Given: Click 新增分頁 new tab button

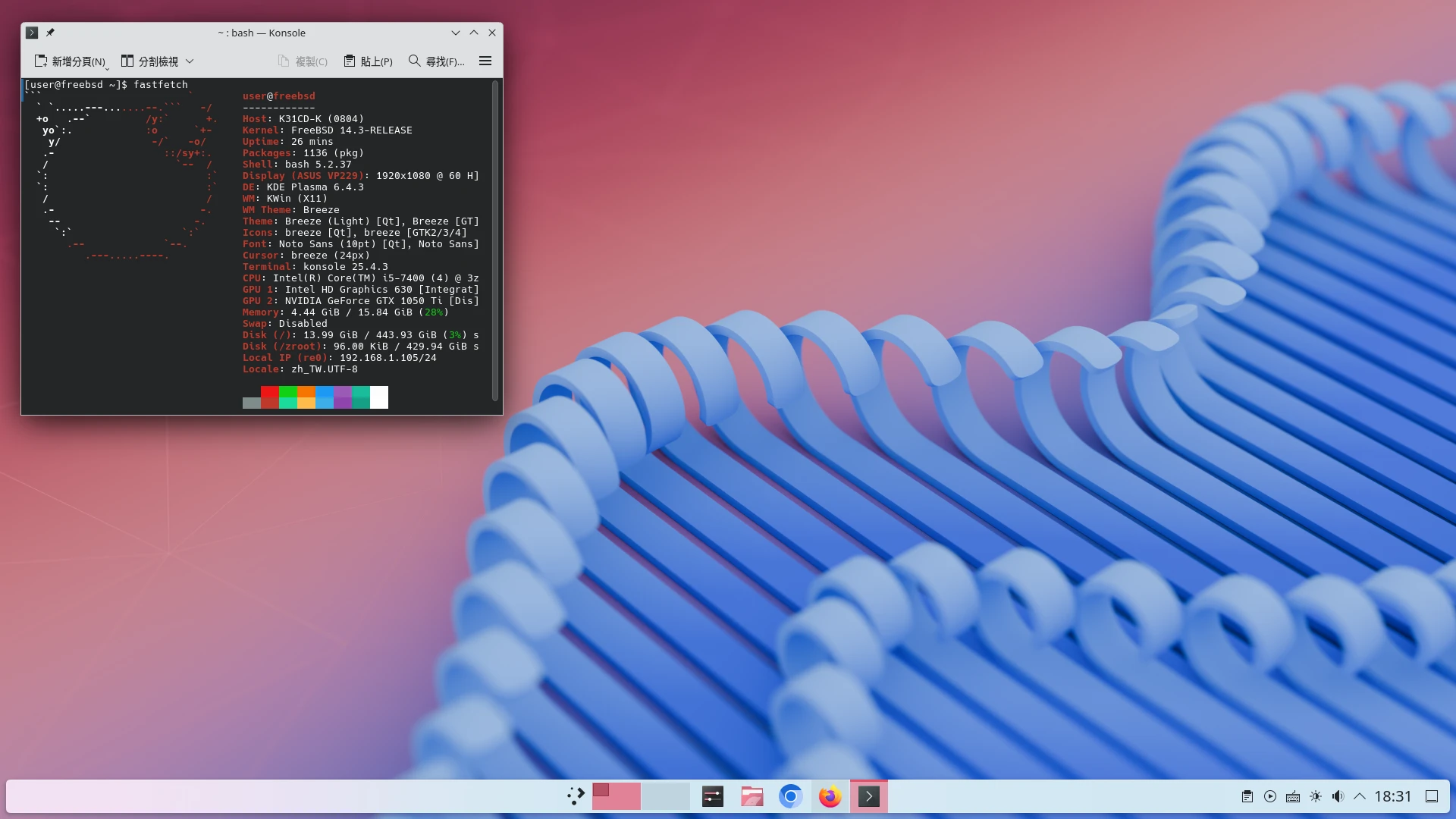Looking at the screenshot, I should pyautogui.click(x=71, y=61).
